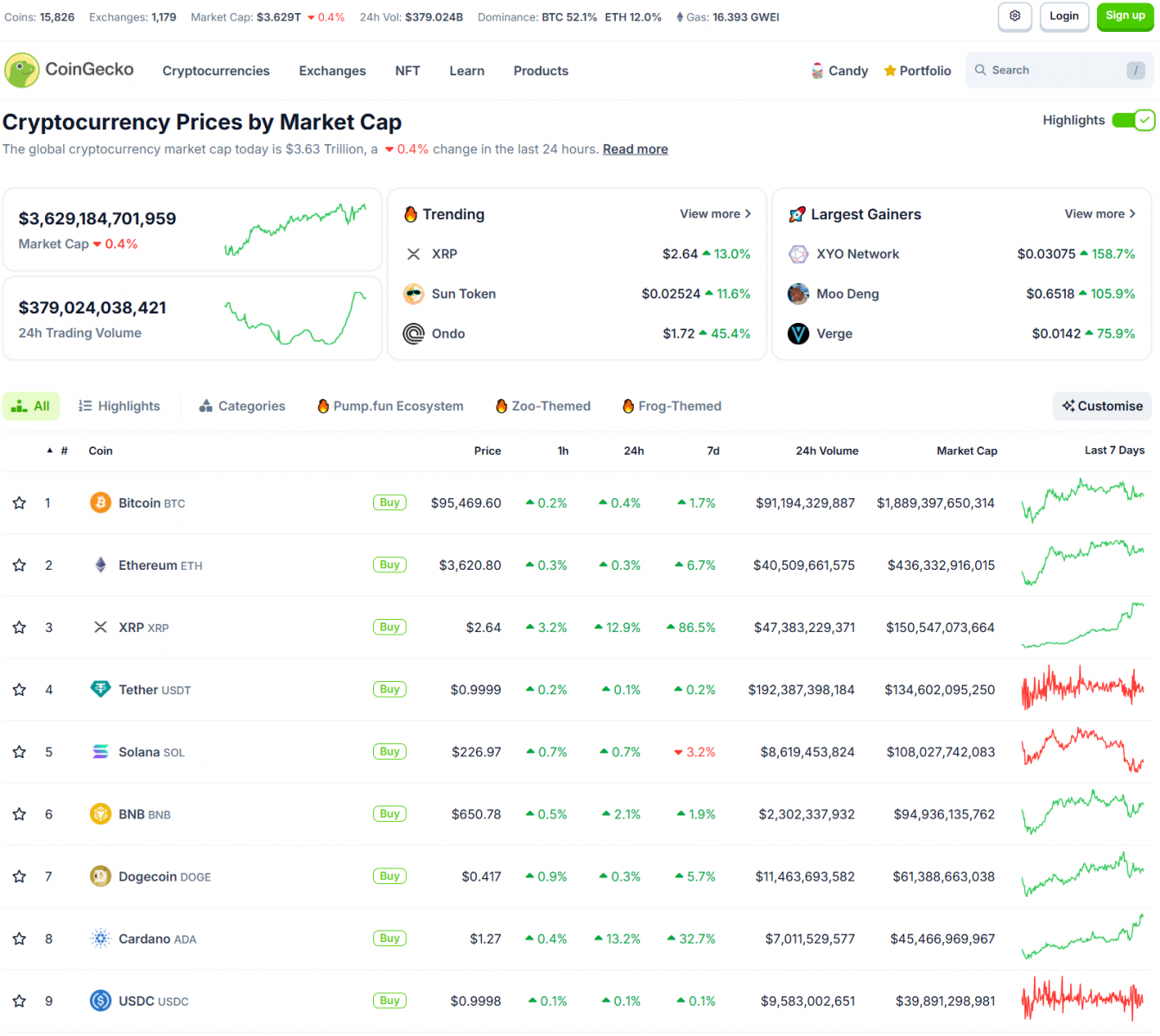Click the XYO Network icon in Largest Gainers
1160x1036 pixels.
tap(798, 254)
